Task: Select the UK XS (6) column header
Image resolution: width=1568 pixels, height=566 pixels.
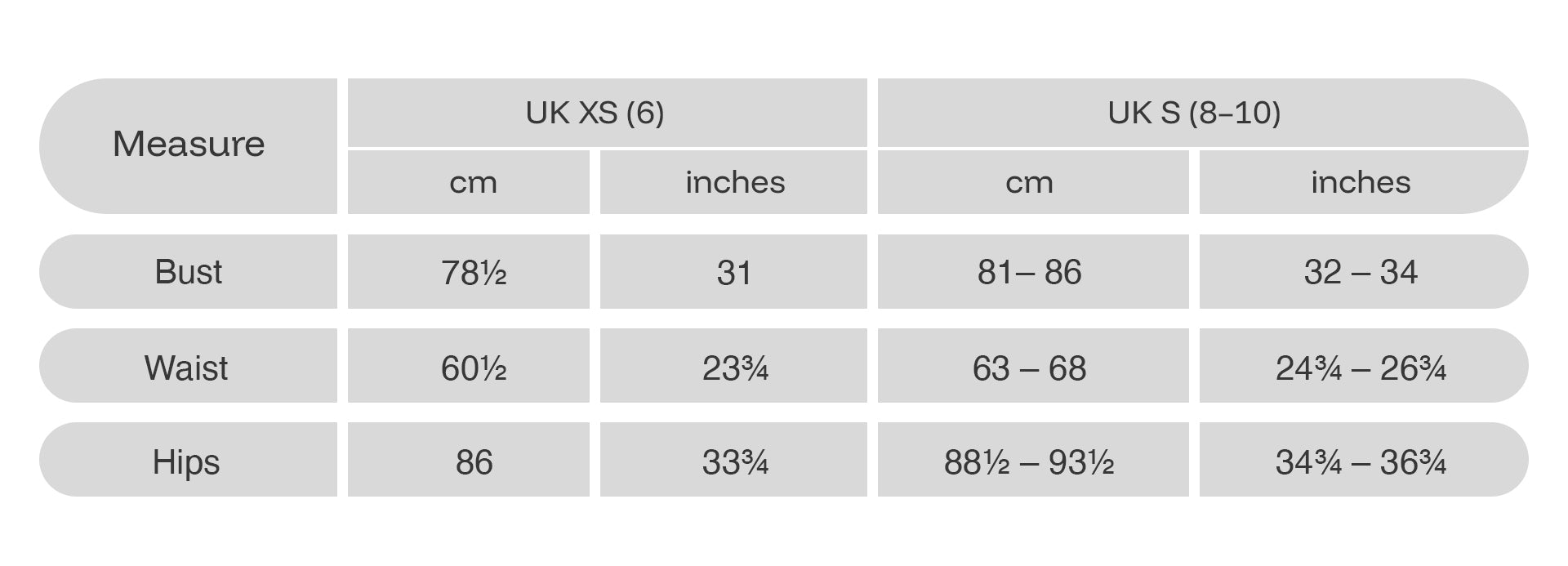Action: tap(595, 113)
